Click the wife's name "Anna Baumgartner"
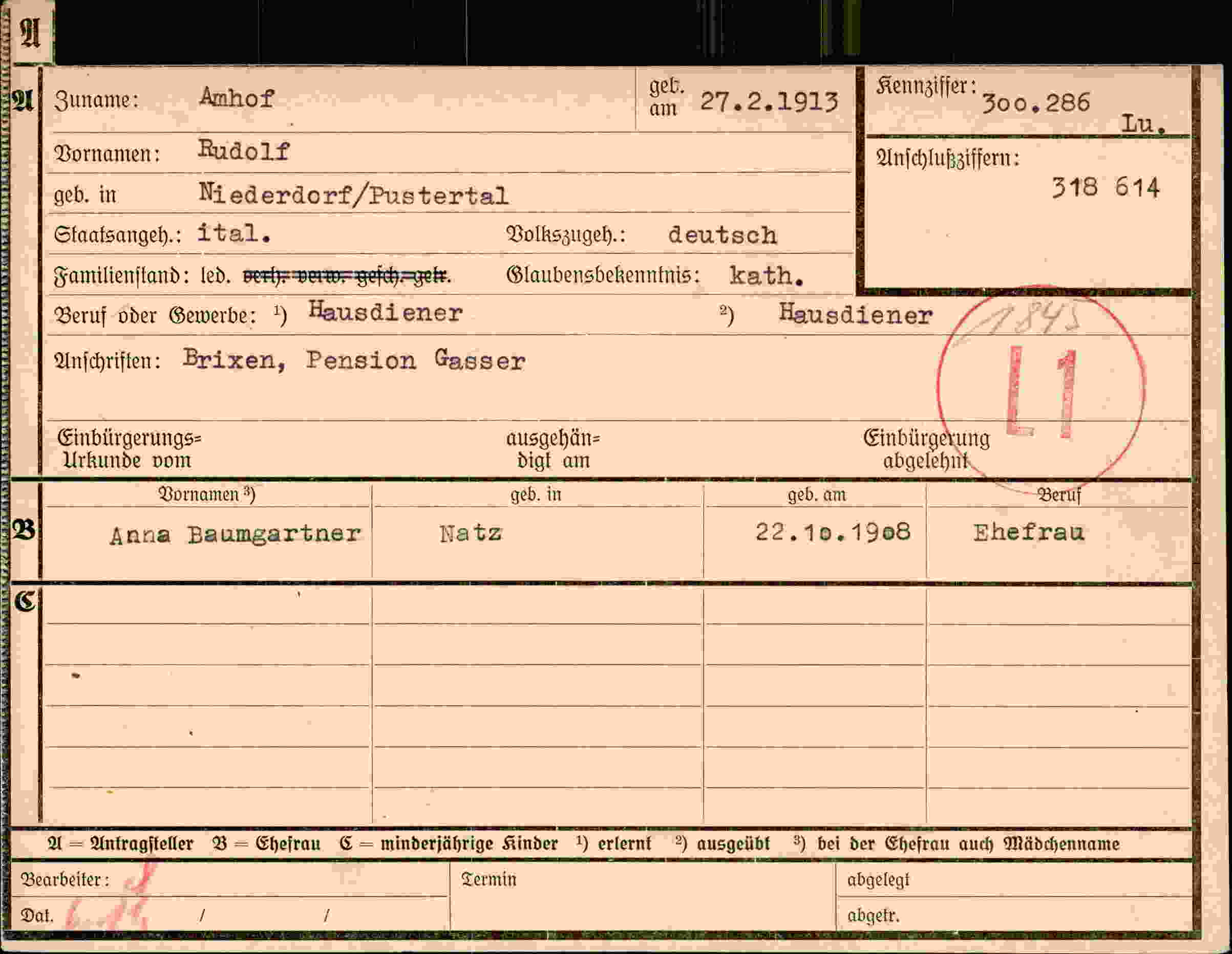Image resolution: width=1232 pixels, height=954 pixels. tap(235, 534)
